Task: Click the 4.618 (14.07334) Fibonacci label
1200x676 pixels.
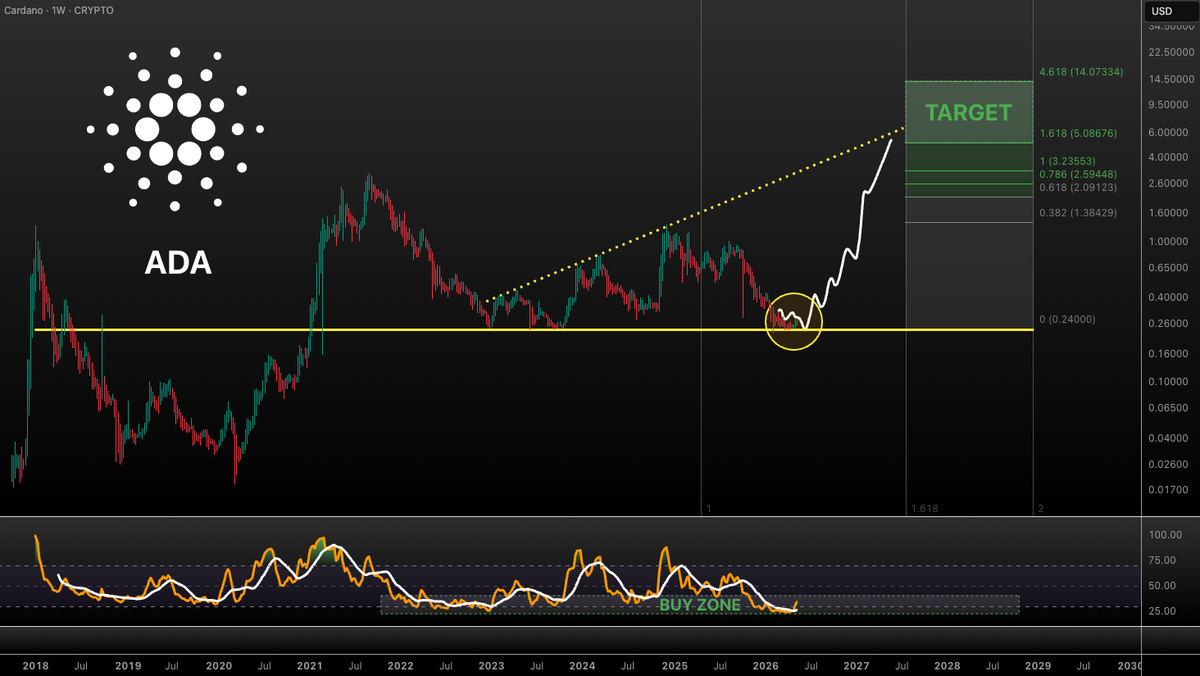Action: [x=1081, y=72]
